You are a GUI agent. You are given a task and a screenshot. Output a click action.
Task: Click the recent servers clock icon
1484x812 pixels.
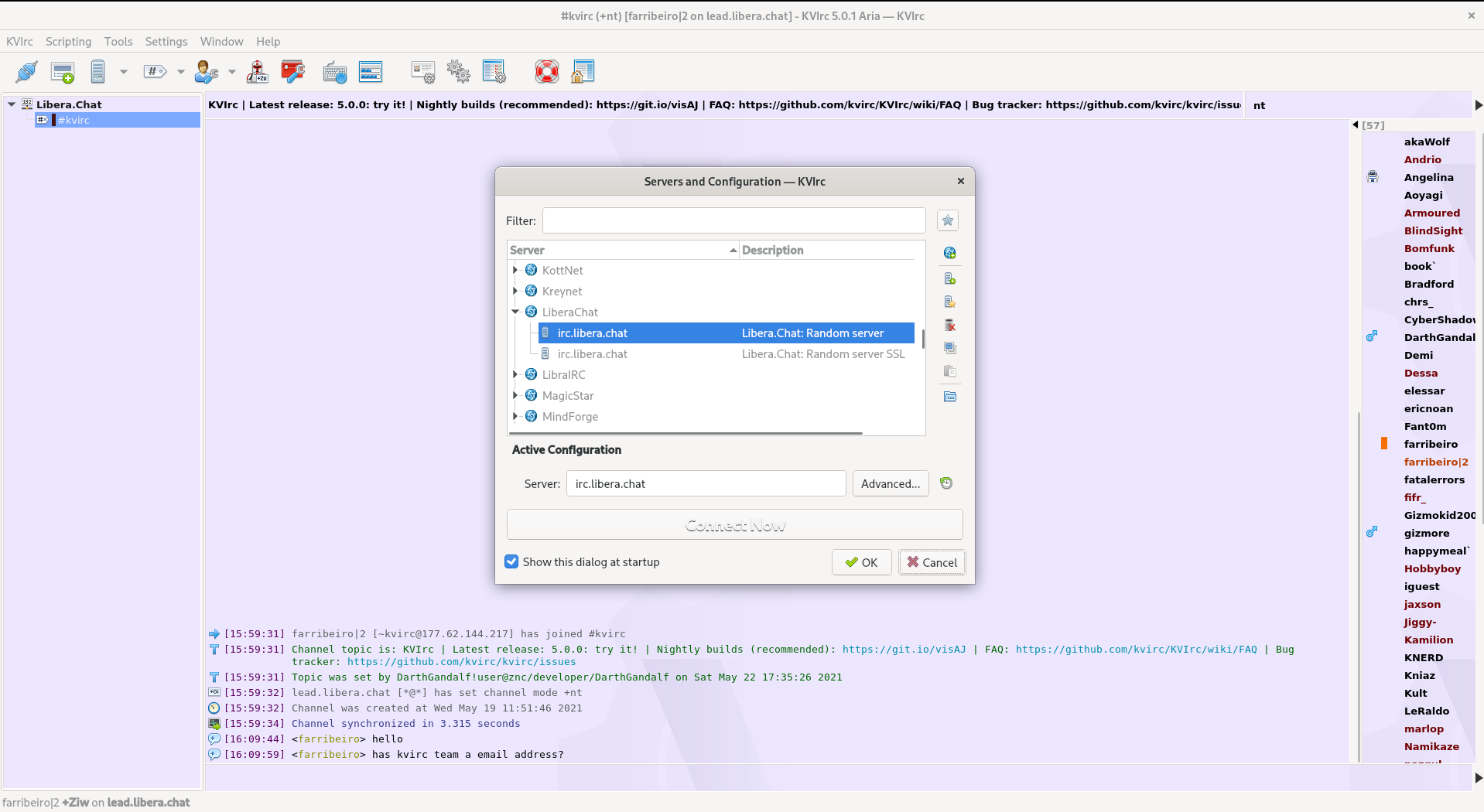point(945,483)
